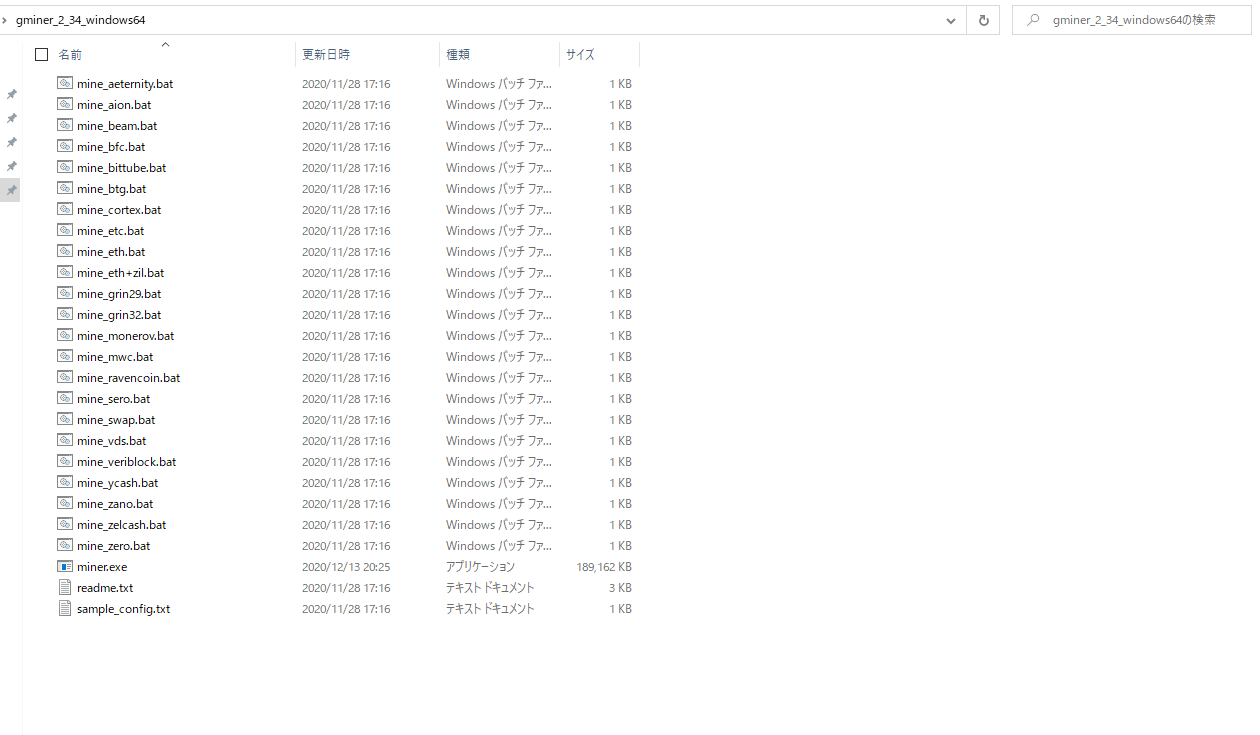This screenshot has width=1260, height=735.
Task: Click the sort arrow above 名前 column
Action: (166, 44)
